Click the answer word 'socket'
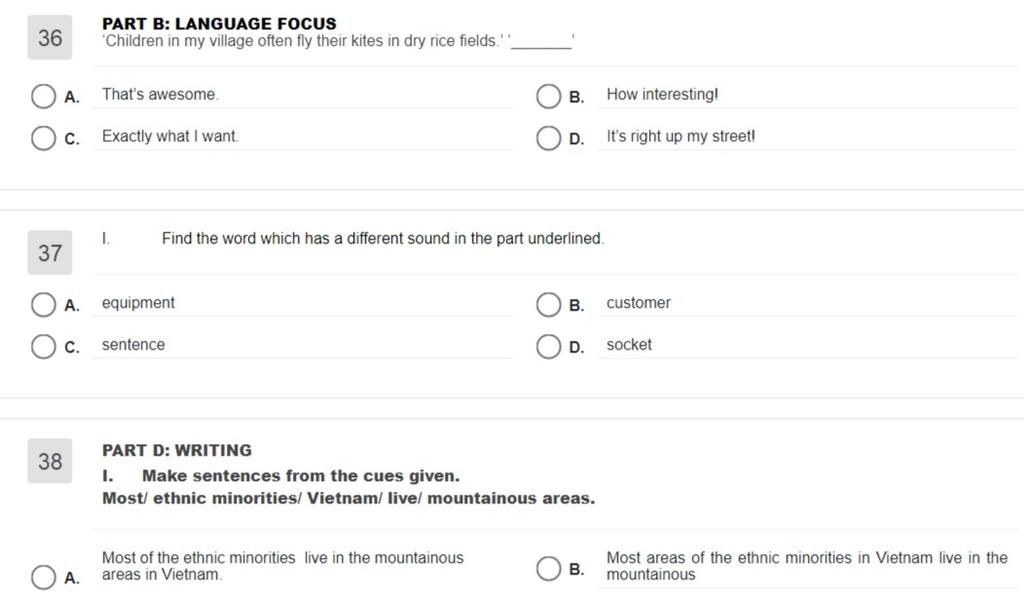This screenshot has height=594, width=1024. pos(629,345)
